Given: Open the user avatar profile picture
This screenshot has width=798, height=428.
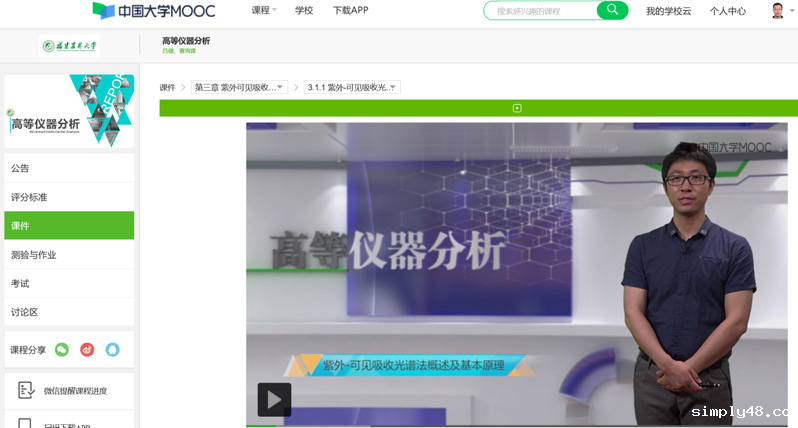Looking at the screenshot, I should pos(778,11).
